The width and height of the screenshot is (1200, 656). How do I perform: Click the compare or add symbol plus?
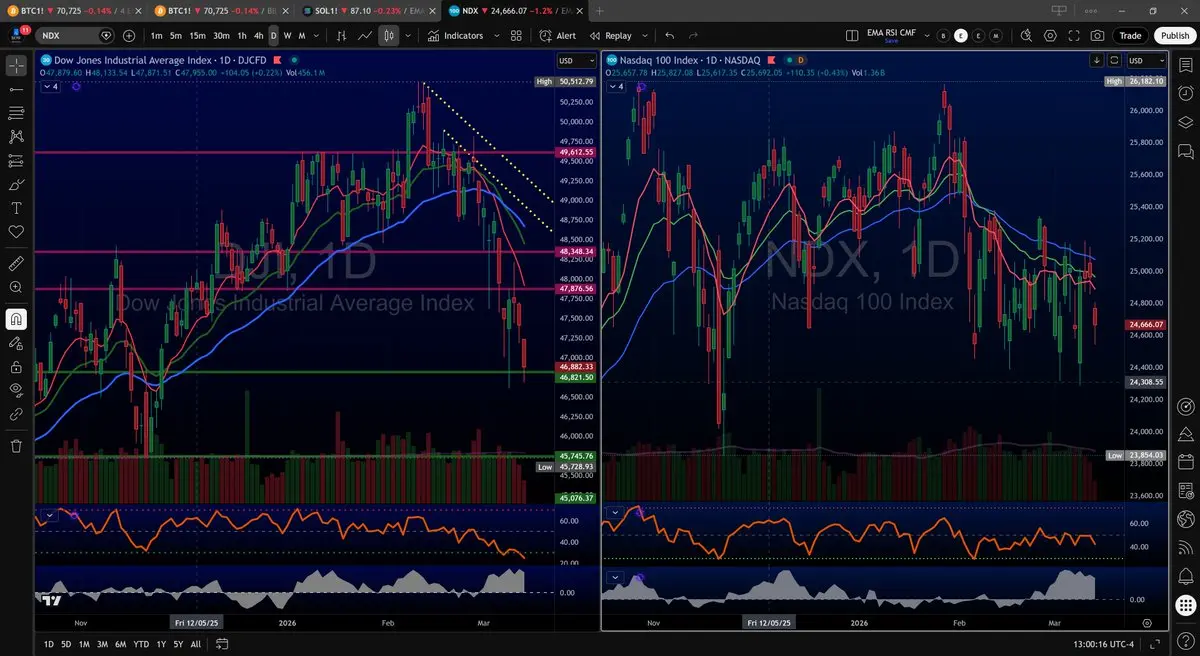tap(129, 35)
